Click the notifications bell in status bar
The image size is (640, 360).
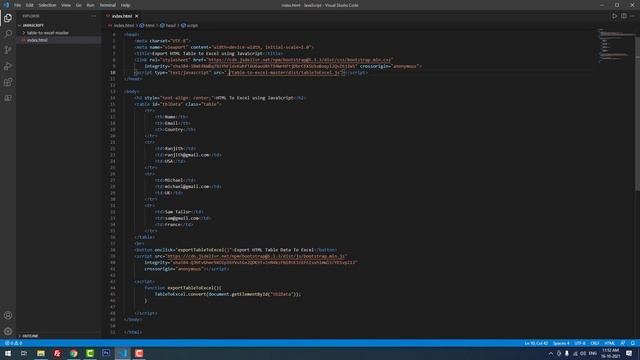coord(633,343)
